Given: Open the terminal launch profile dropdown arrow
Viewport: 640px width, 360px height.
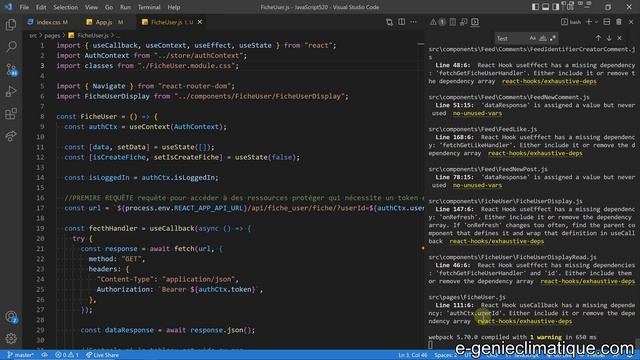Looking at the screenshot, I should [596, 22].
